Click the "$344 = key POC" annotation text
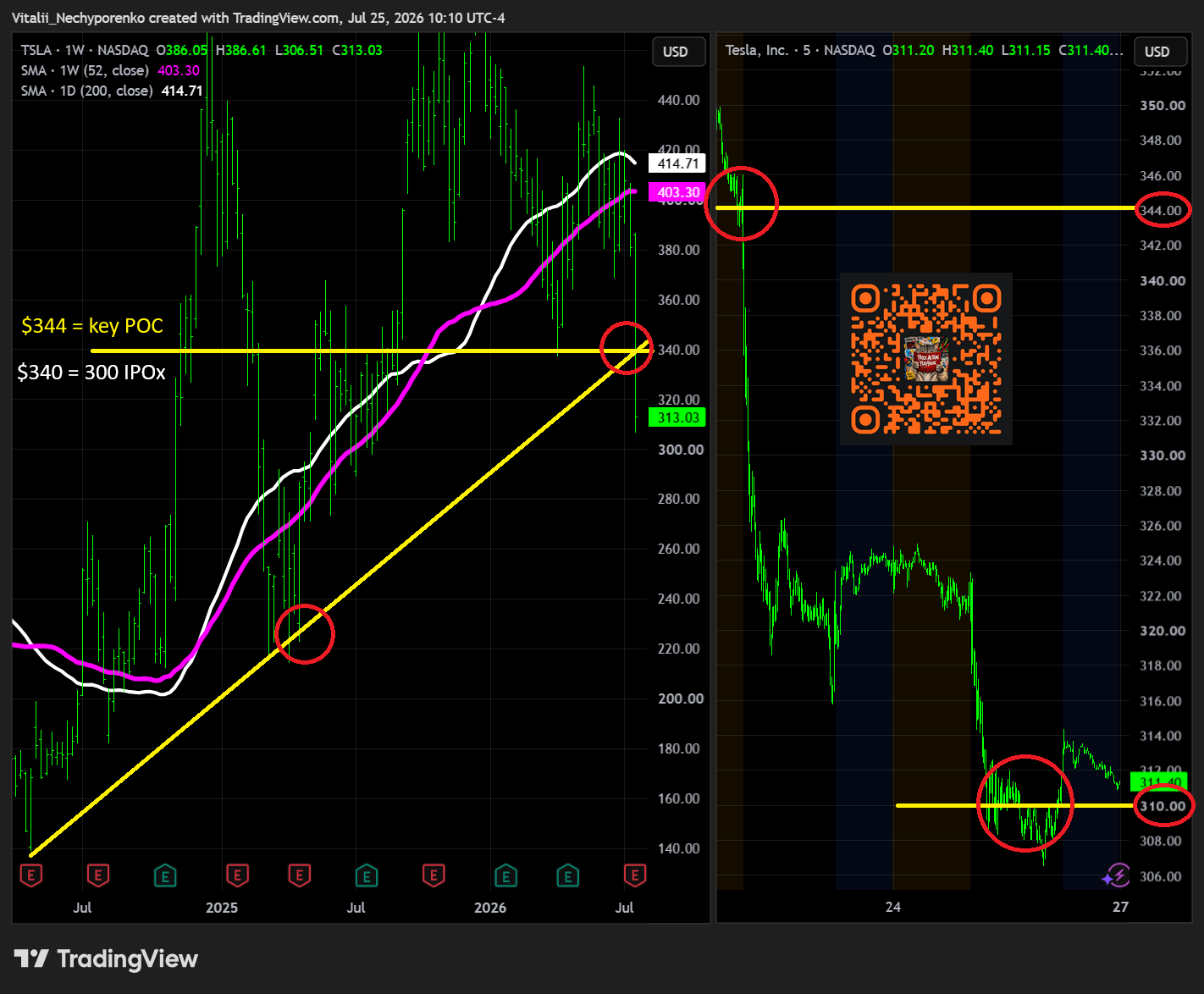The height and width of the screenshot is (994, 1204). [92, 326]
